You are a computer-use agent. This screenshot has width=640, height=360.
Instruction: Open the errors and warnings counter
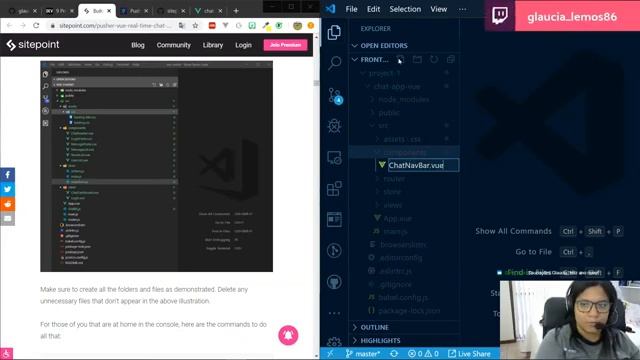point(423,353)
